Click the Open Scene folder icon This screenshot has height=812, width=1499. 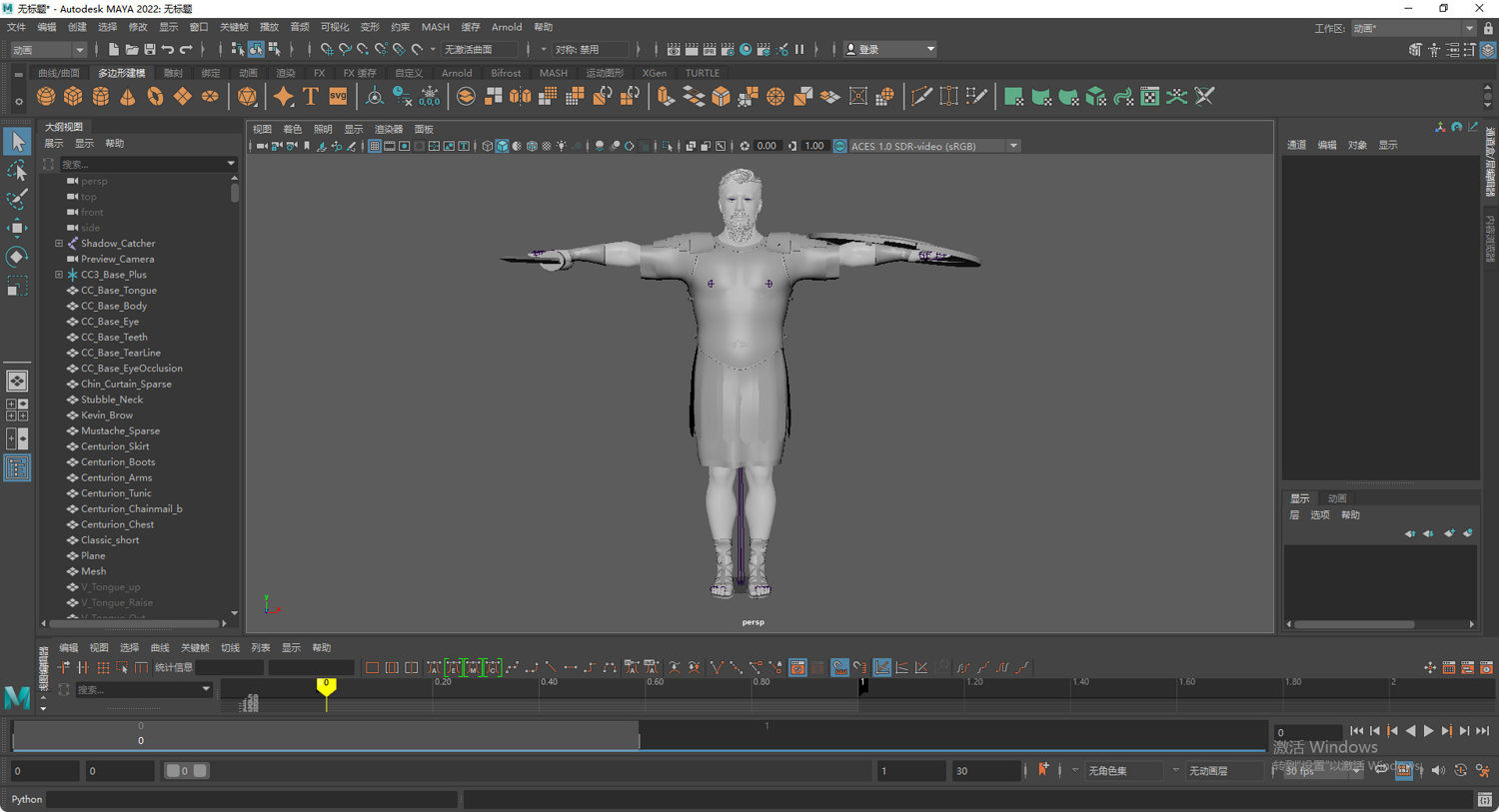[131, 49]
